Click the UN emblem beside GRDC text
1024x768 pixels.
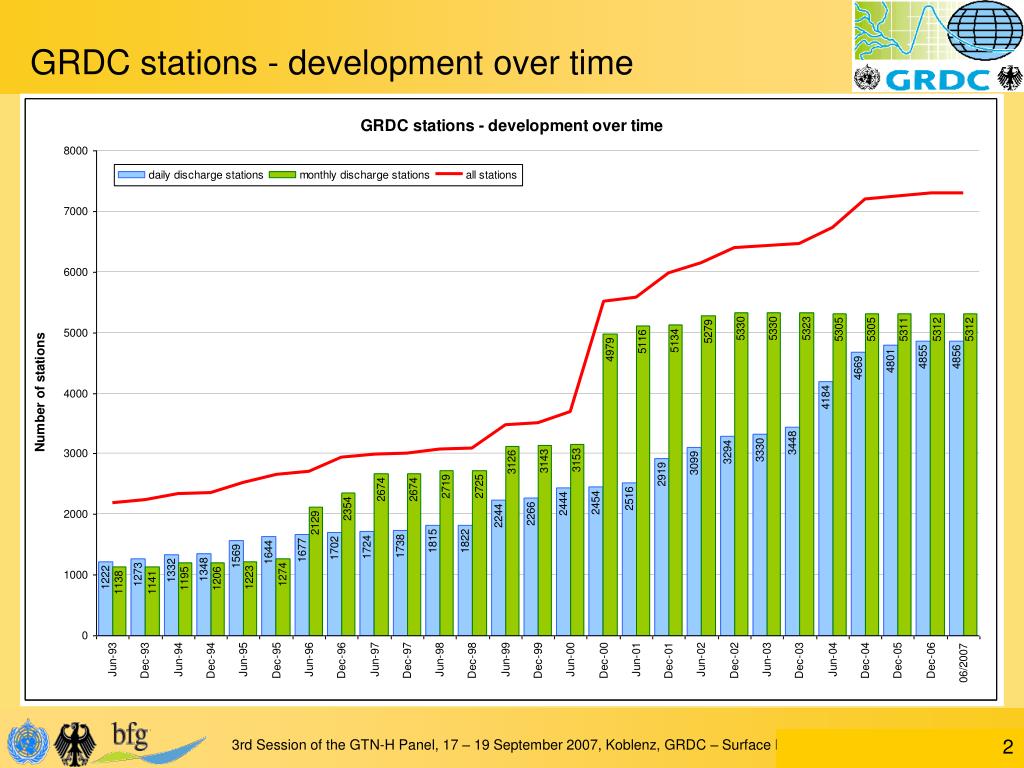coord(866,78)
